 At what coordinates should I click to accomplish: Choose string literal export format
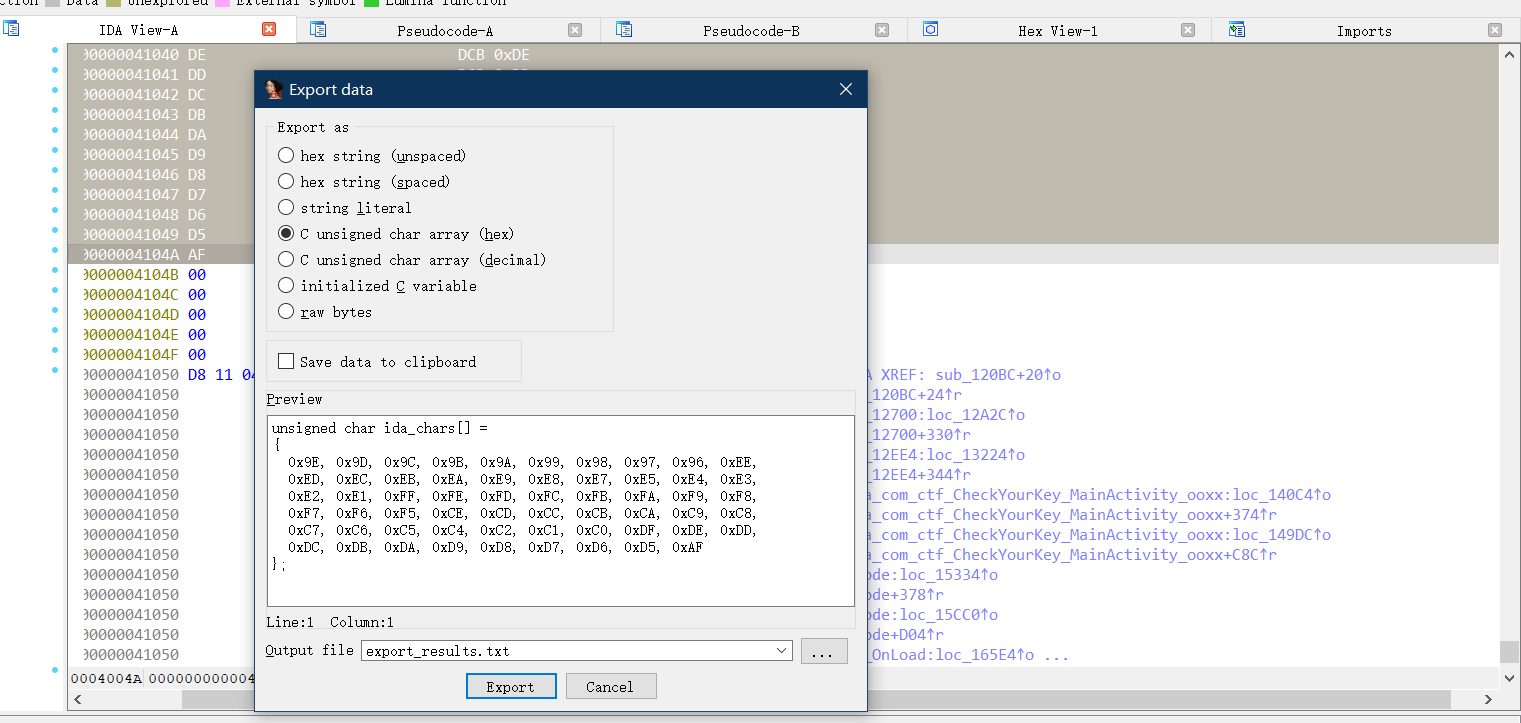tap(286, 208)
